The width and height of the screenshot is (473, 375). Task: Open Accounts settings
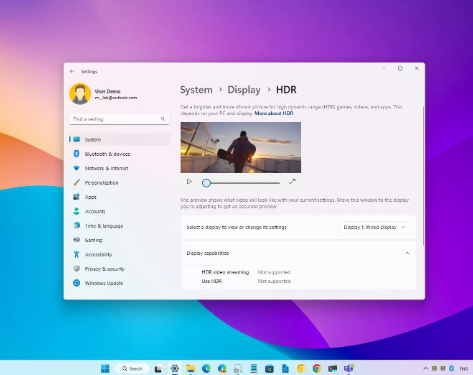(x=119, y=211)
